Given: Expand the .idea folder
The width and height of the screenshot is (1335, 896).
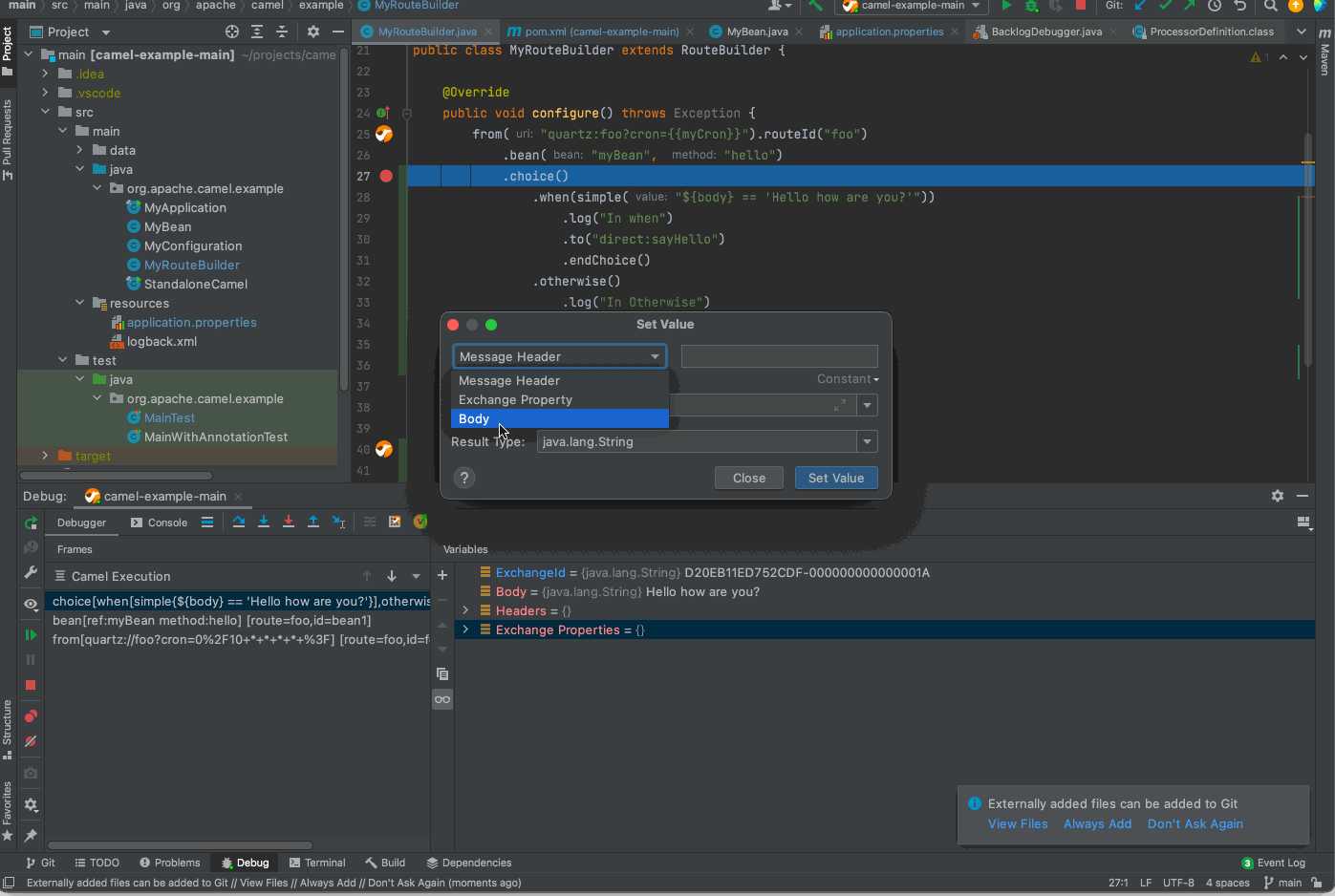Looking at the screenshot, I should point(45,74).
